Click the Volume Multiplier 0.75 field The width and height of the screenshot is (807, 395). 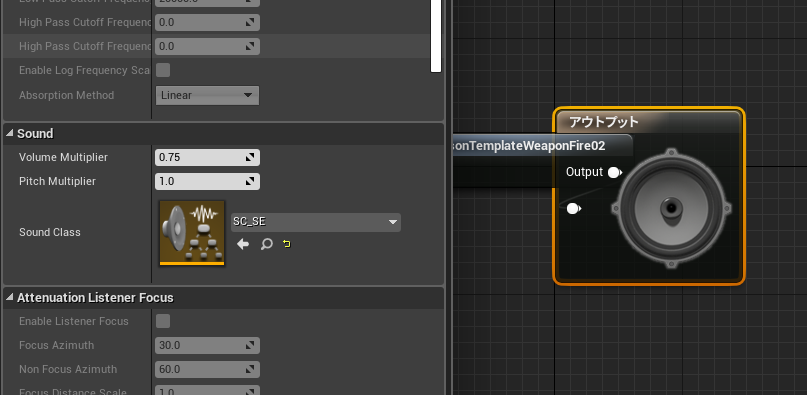pos(207,158)
